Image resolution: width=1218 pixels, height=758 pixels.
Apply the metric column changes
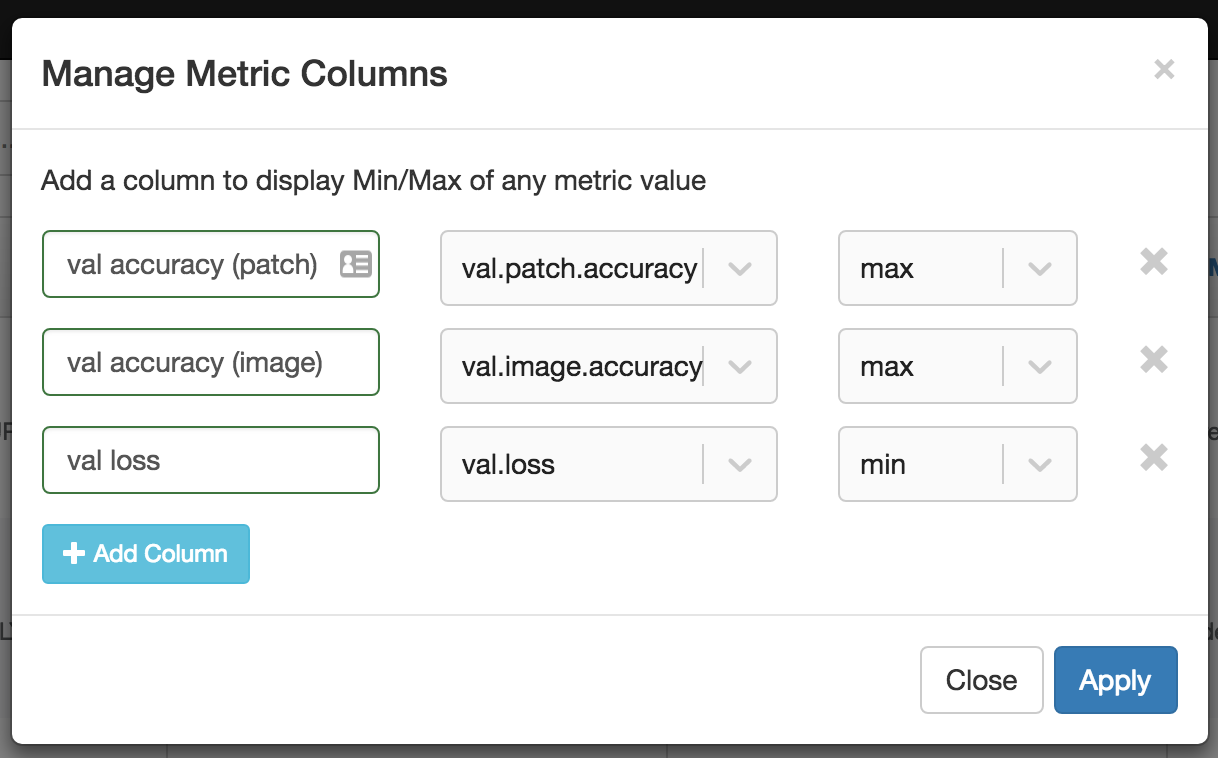pos(1115,680)
